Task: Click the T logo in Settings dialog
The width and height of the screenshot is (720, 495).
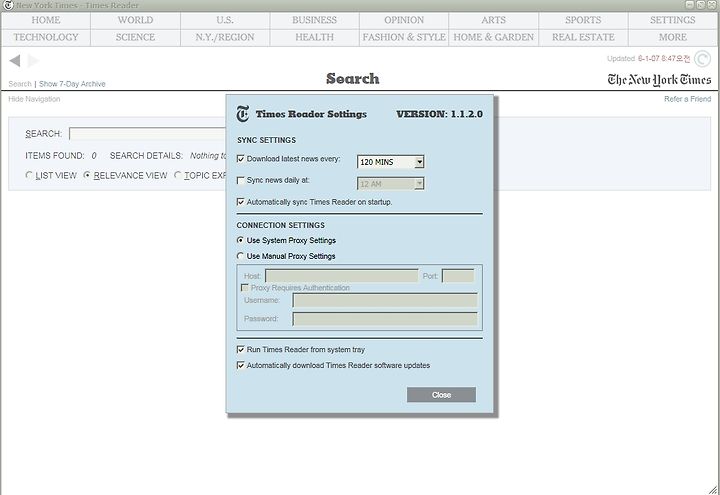Action: point(243,114)
